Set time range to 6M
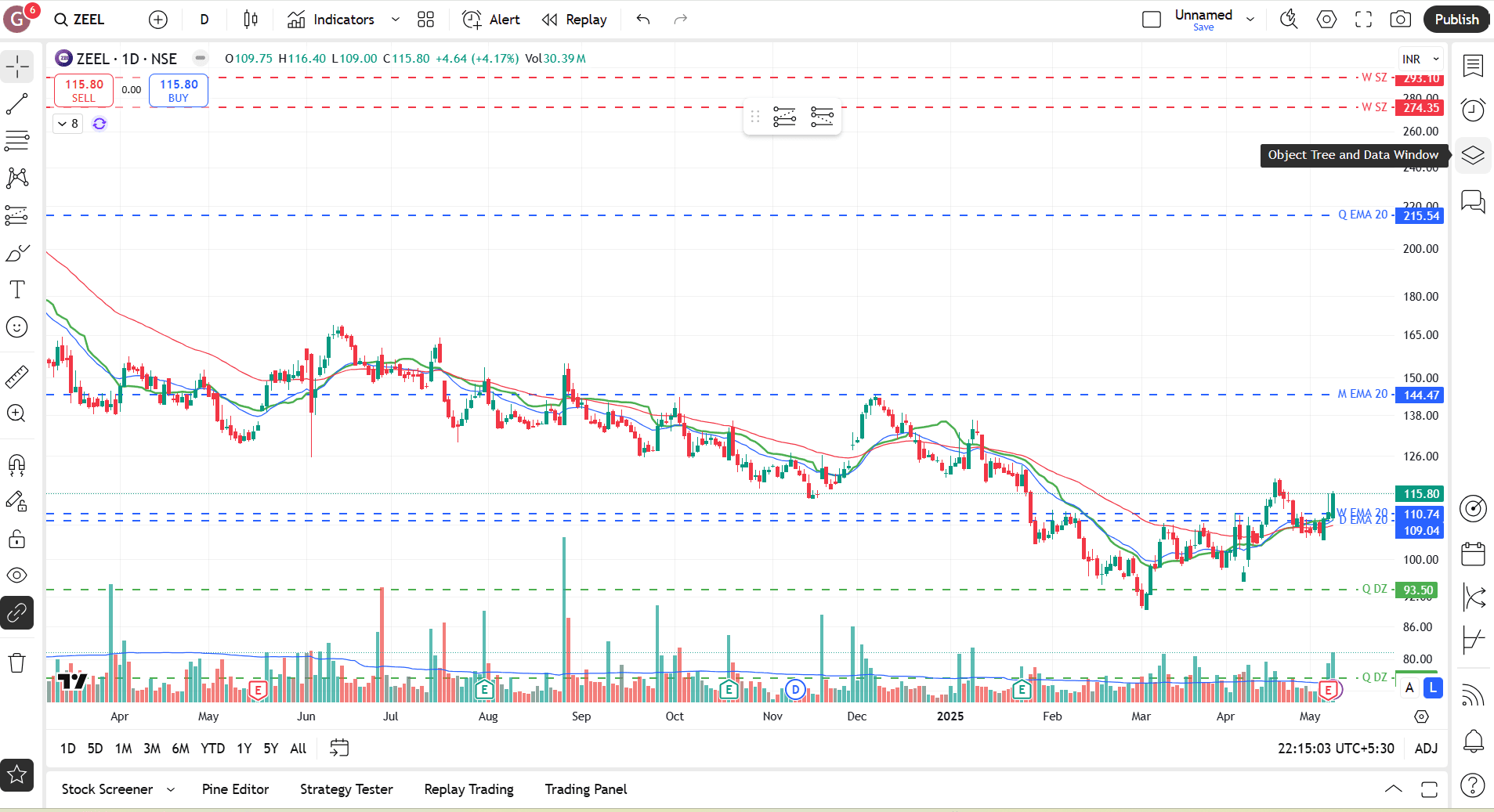The height and width of the screenshot is (812, 1494). coord(180,749)
